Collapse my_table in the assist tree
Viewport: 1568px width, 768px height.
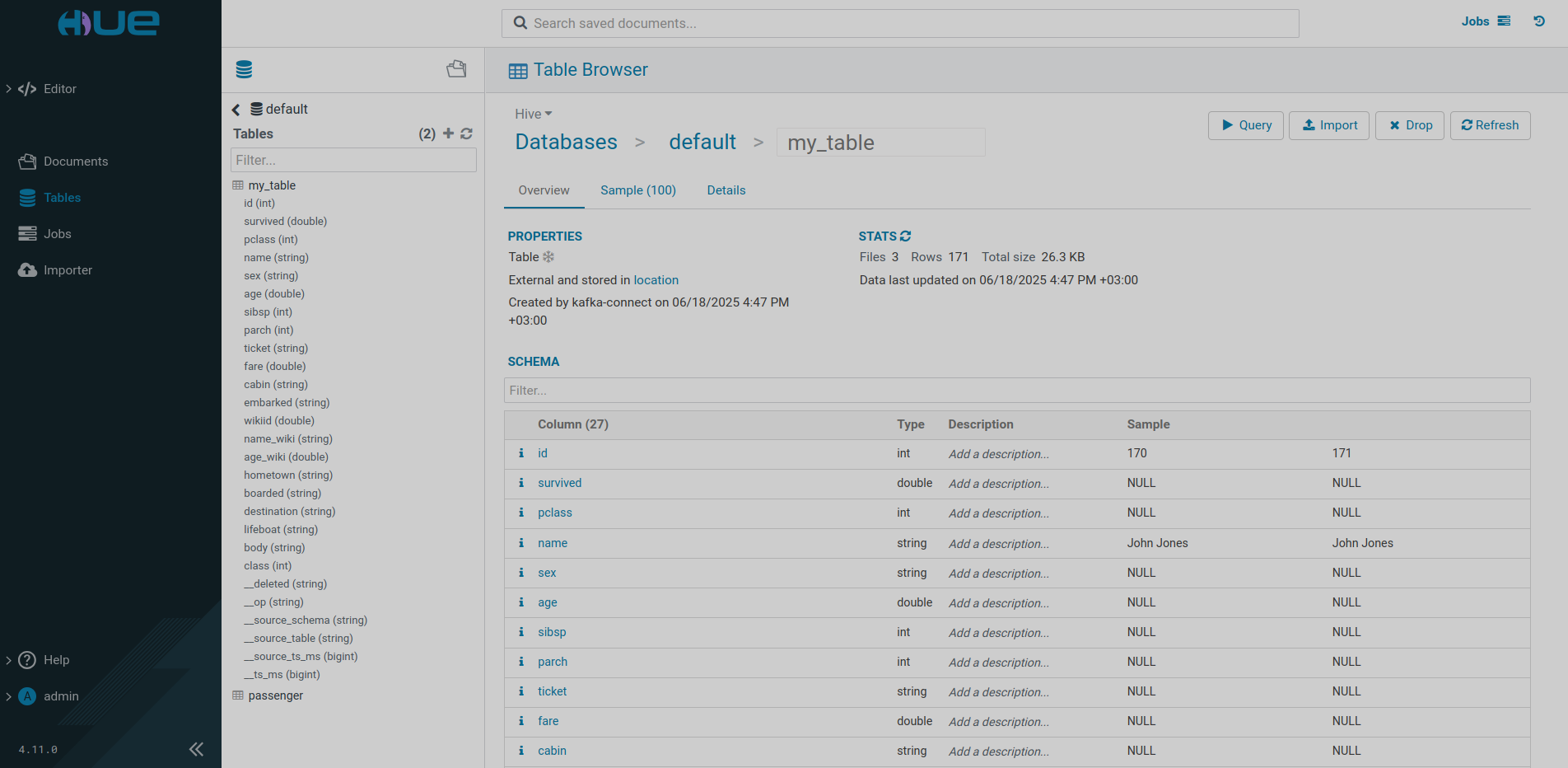[x=272, y=185]
